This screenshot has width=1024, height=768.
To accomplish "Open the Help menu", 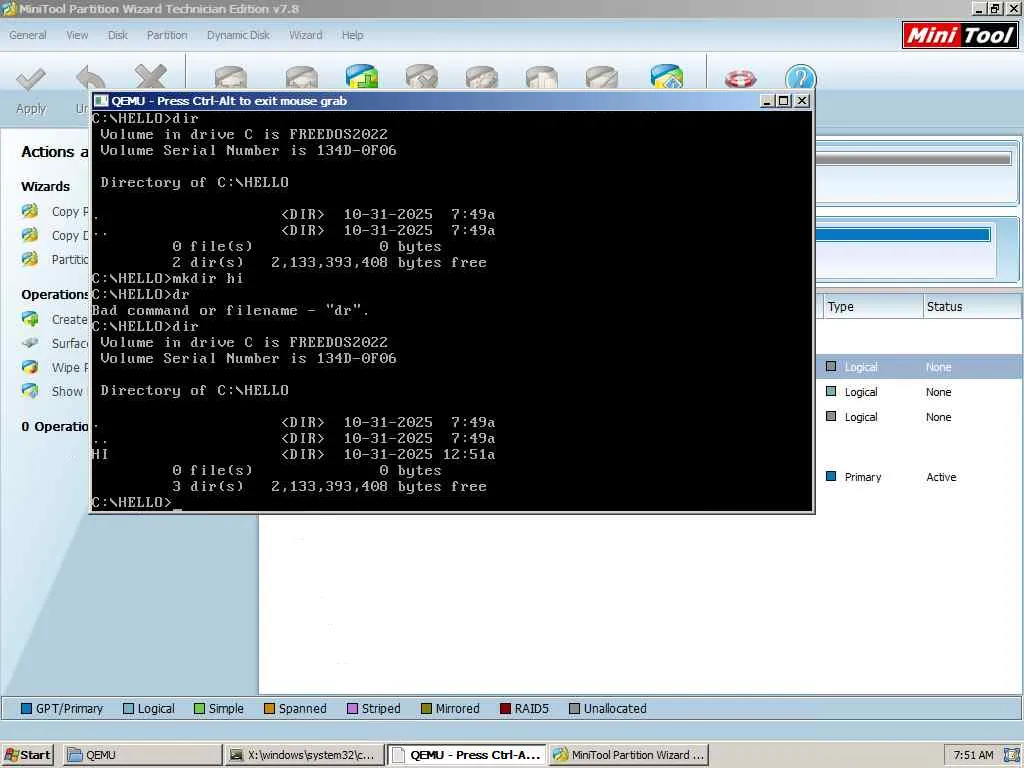I will pos(353,35).
